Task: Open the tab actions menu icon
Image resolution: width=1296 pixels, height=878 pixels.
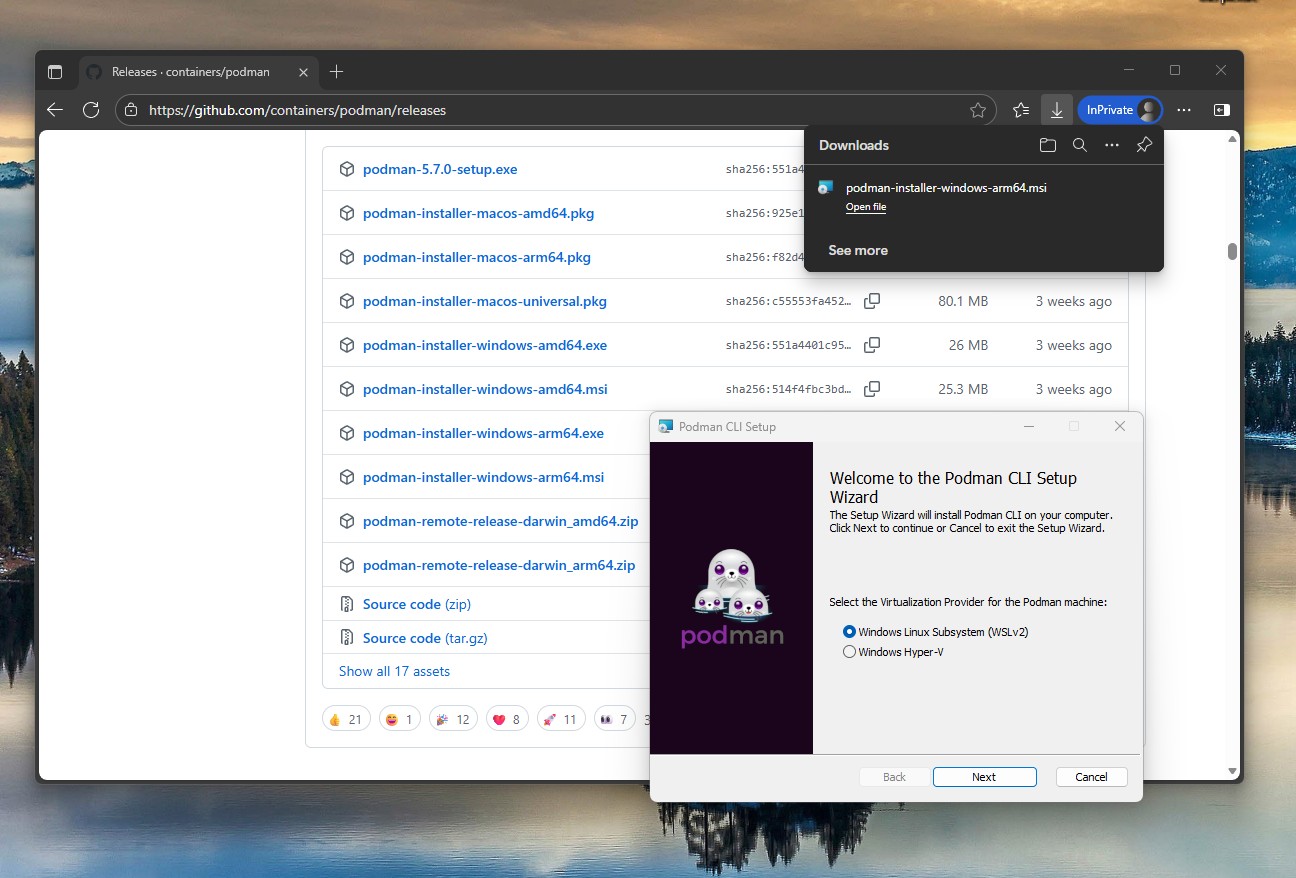Action: pos(55,72)
